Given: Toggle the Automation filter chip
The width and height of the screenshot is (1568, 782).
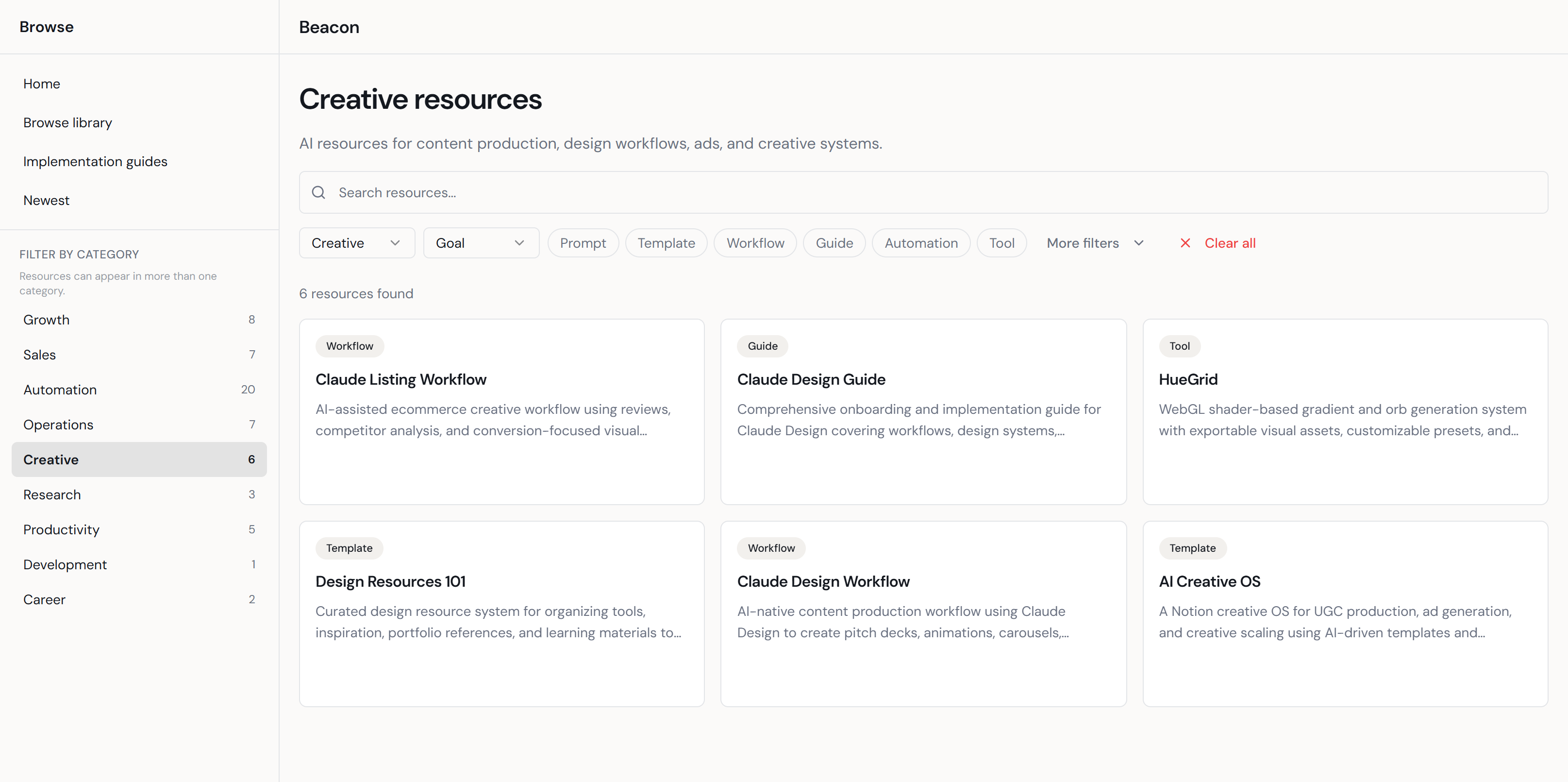Looking at the screenshot, I should tap(920, 243).
